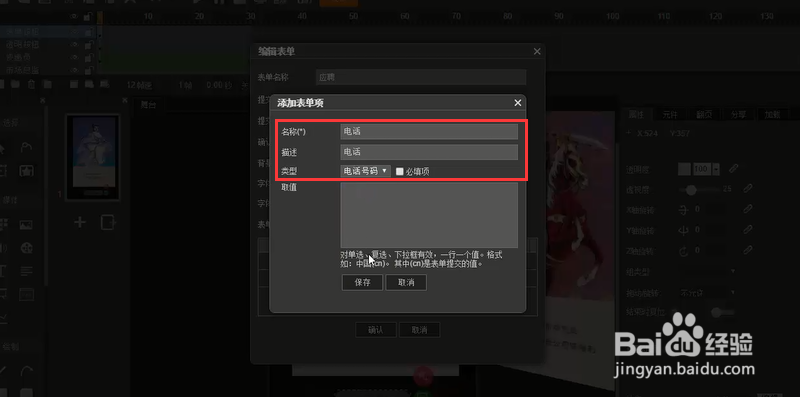Click 取消 in the 添加表单项 dialog

tap(406, 283)
